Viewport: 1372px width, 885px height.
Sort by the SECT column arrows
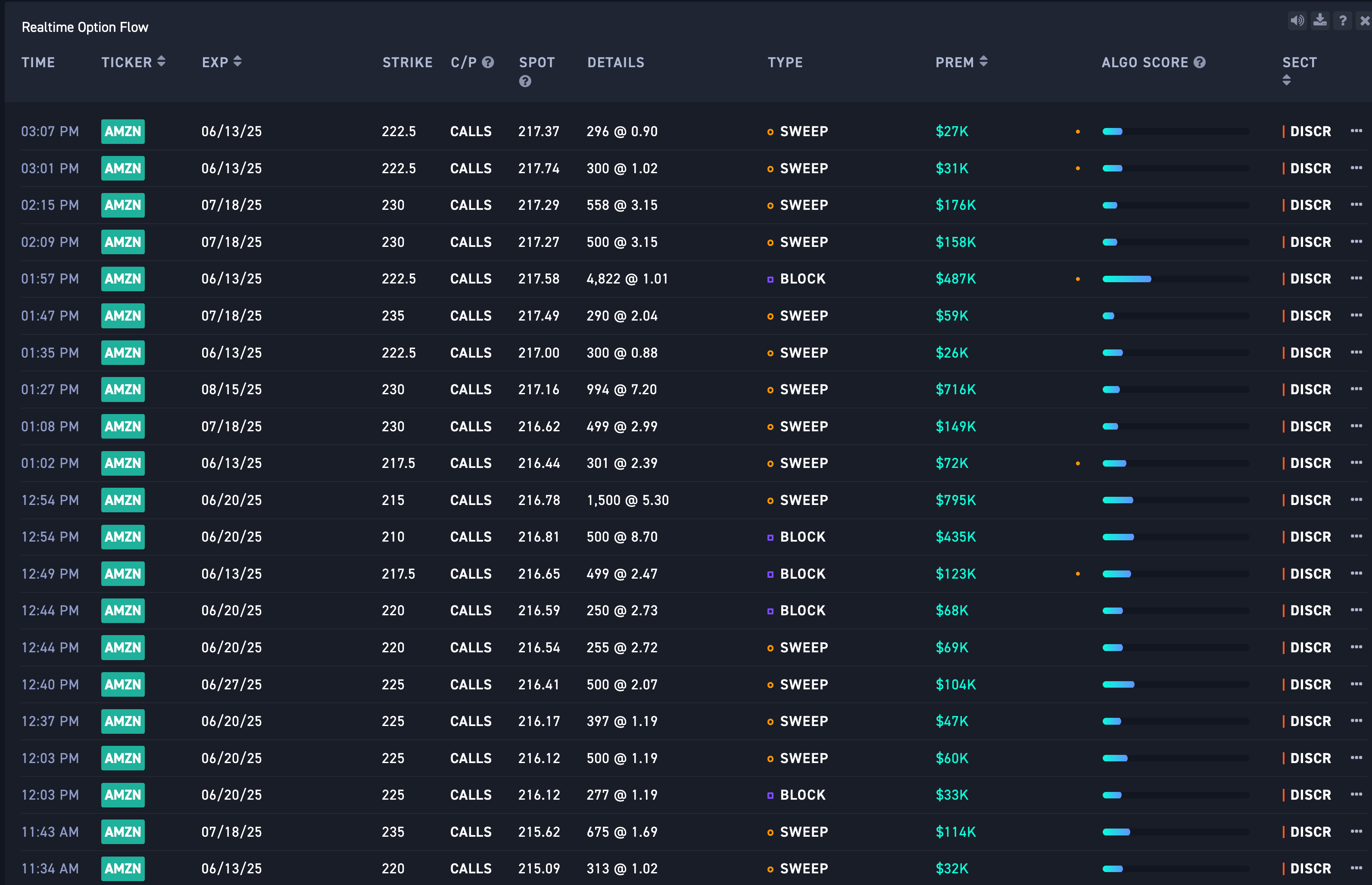[1286, 81]
